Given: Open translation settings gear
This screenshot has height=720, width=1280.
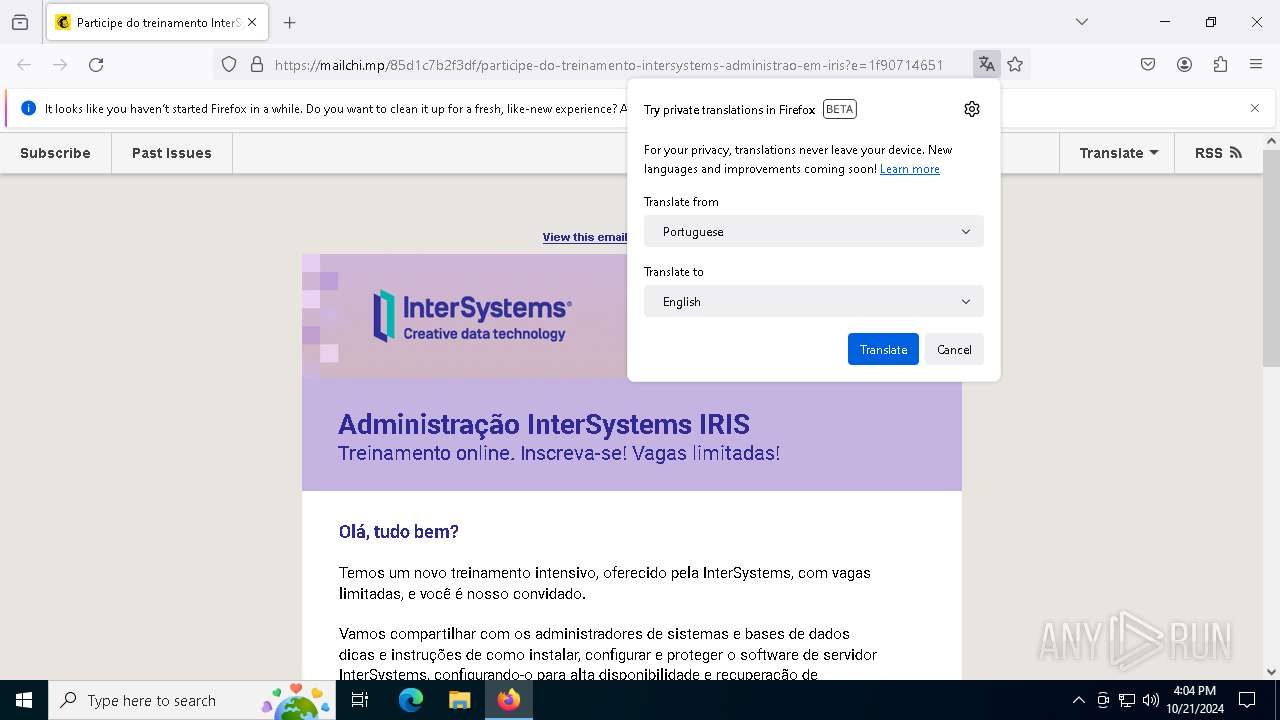Looking at the screenshot, I should click(972, 109).
